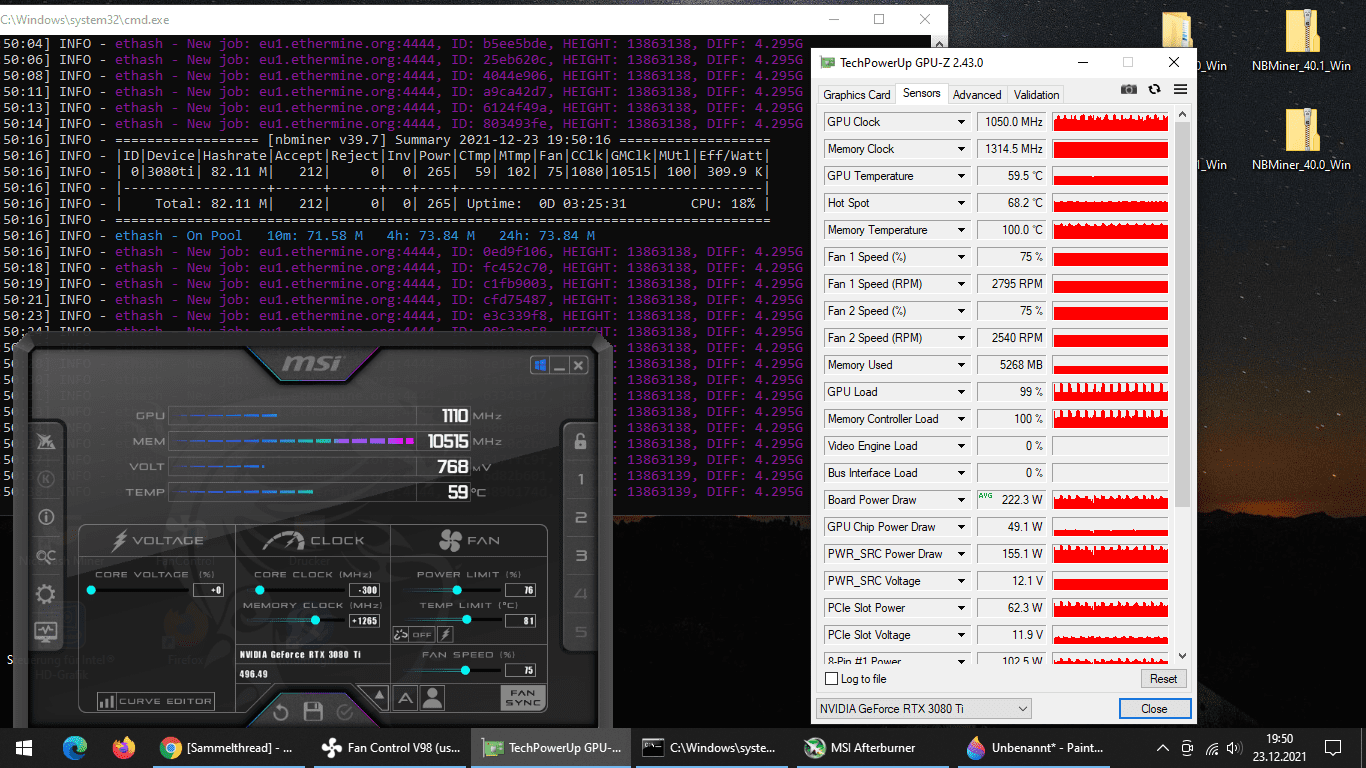Switch to the Graphics Card tab

click(856, 95)
